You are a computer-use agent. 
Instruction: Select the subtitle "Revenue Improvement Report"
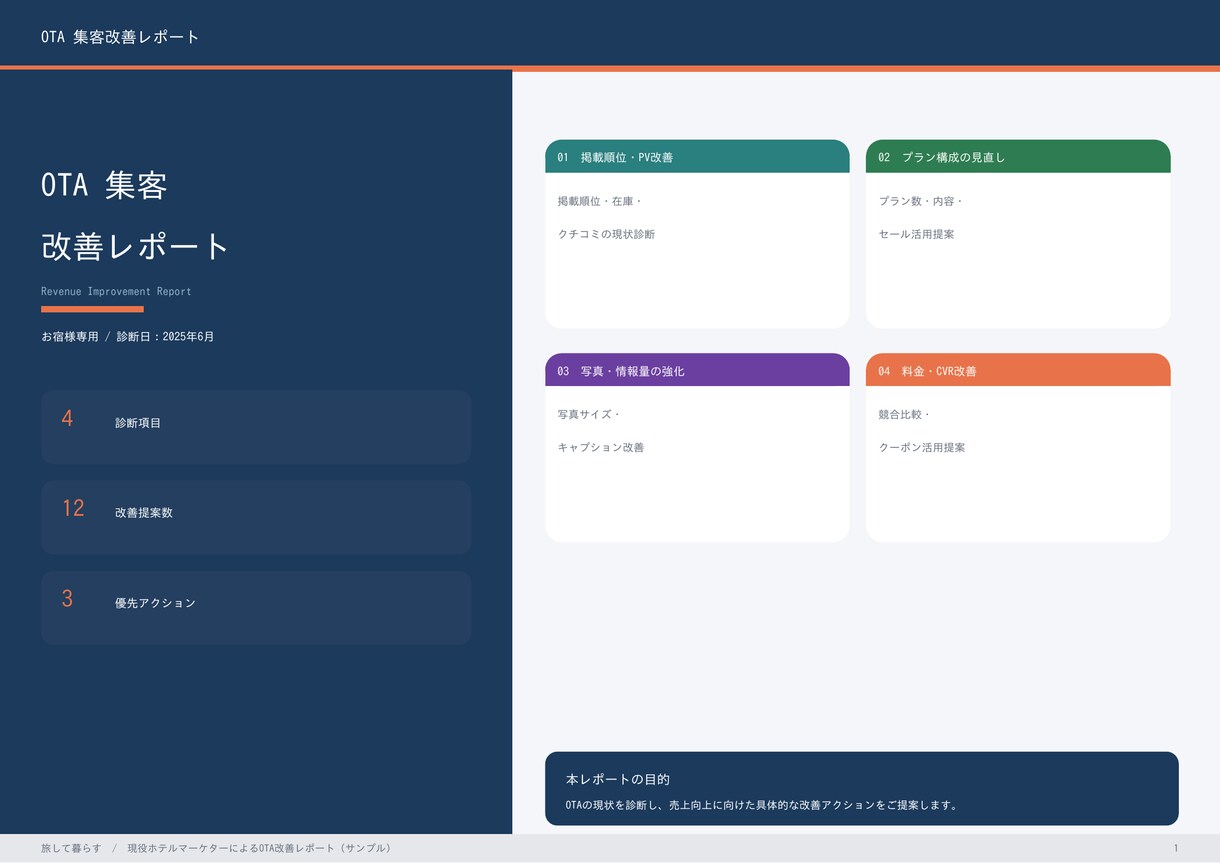[116, 291]
